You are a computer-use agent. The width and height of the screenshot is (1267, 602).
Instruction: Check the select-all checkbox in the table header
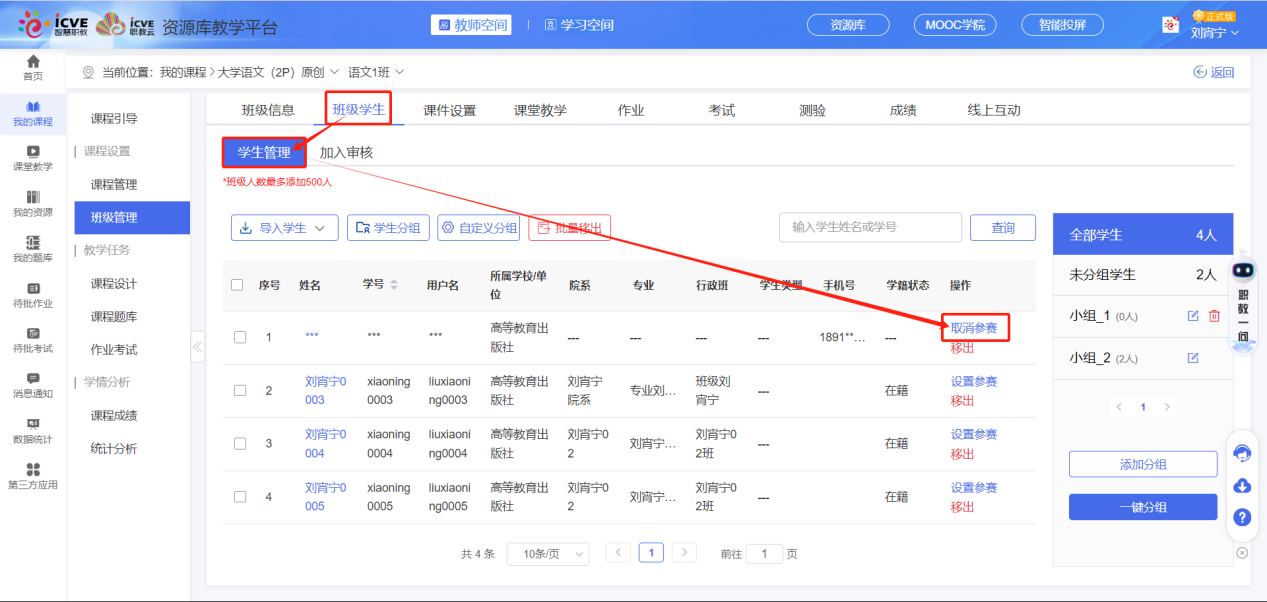(239, 285)
